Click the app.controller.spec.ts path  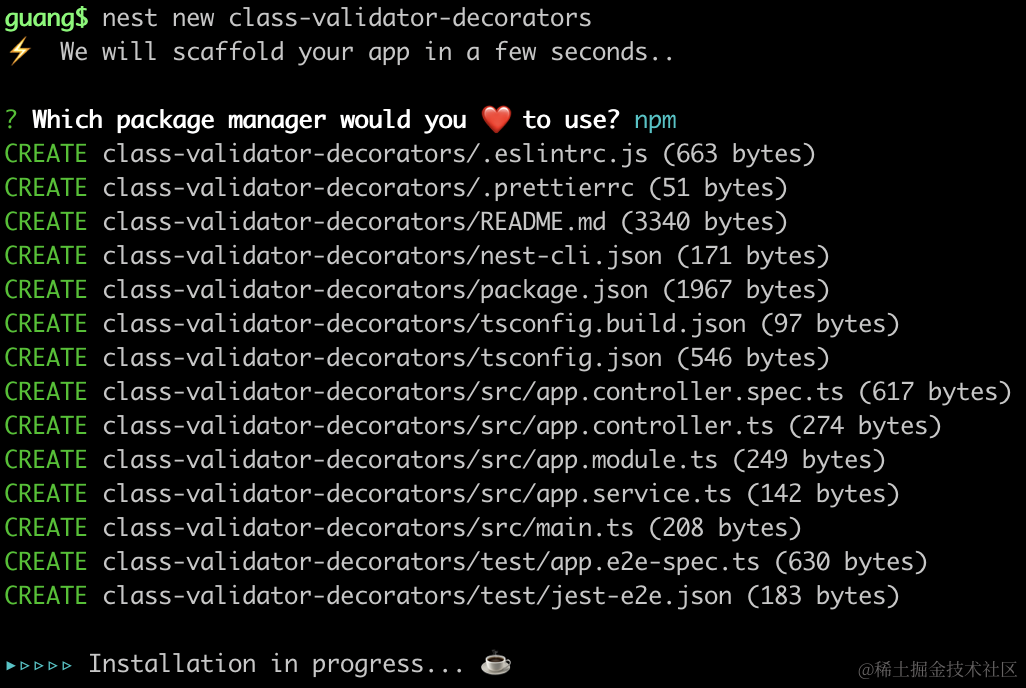click(x=472, y=392)
